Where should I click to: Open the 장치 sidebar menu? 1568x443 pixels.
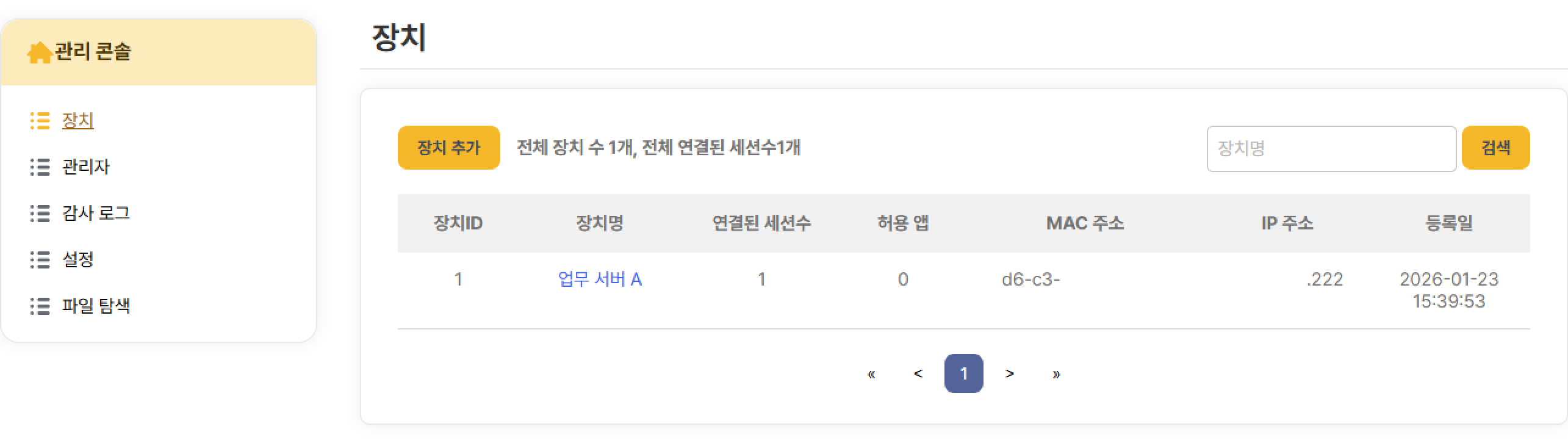click(78, 121)
